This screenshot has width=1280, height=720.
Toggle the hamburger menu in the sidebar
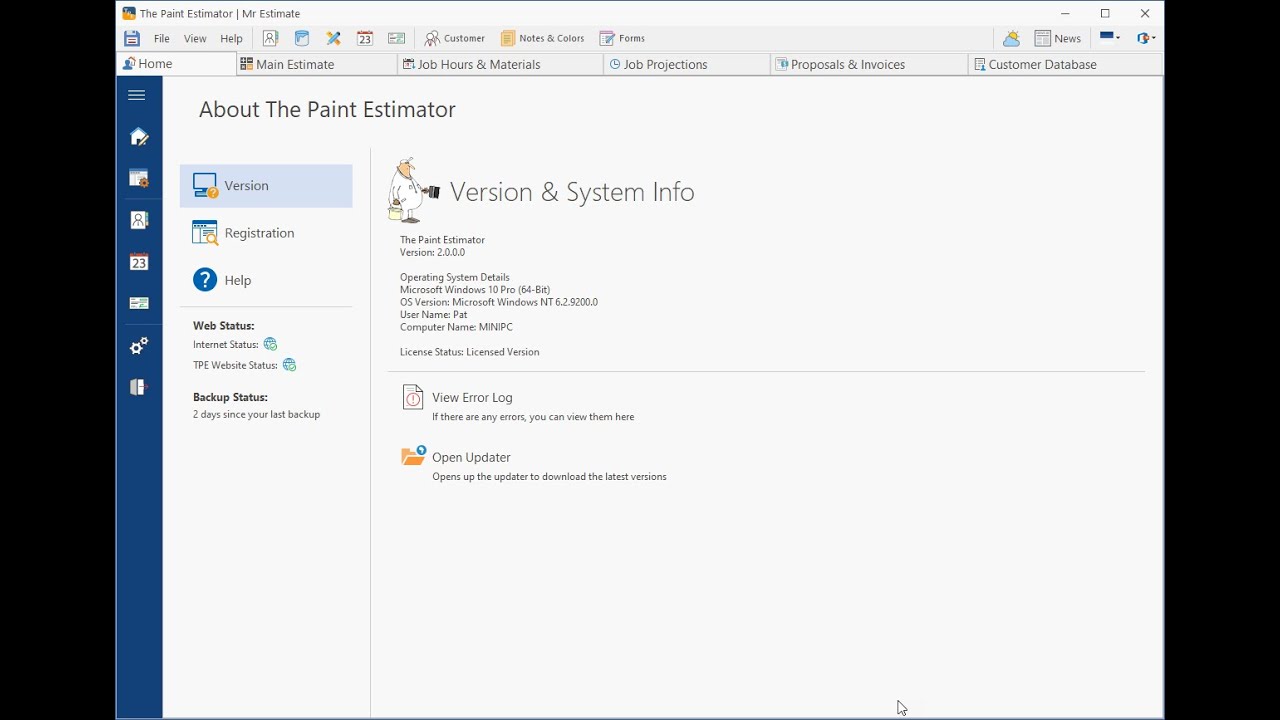(x=137, y=95)
